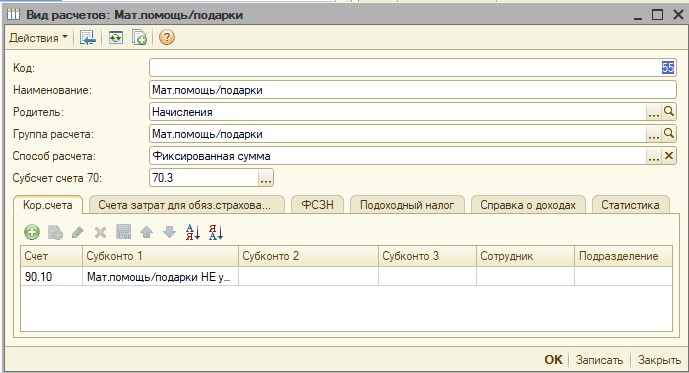Click the Субконто 2 column header

308,256
